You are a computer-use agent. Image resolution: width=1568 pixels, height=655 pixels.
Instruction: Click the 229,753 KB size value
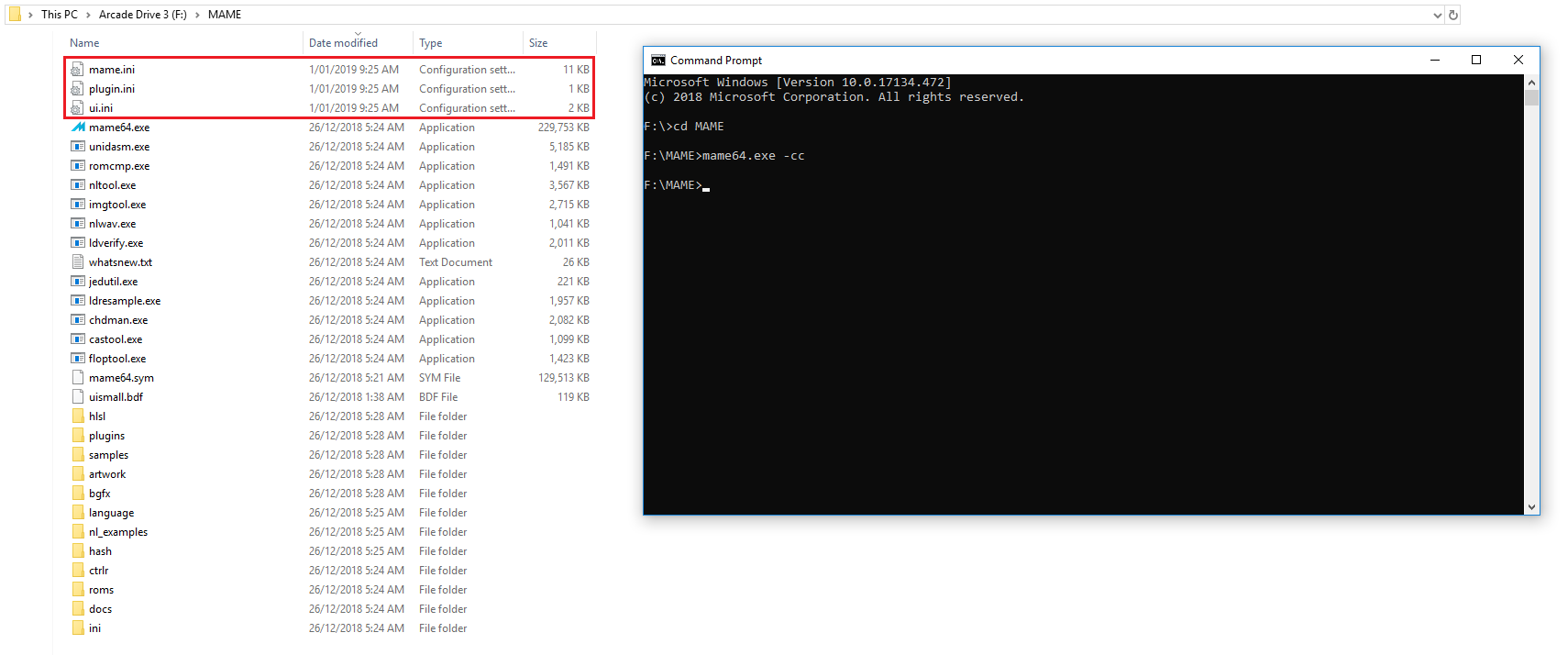(564, 128)
